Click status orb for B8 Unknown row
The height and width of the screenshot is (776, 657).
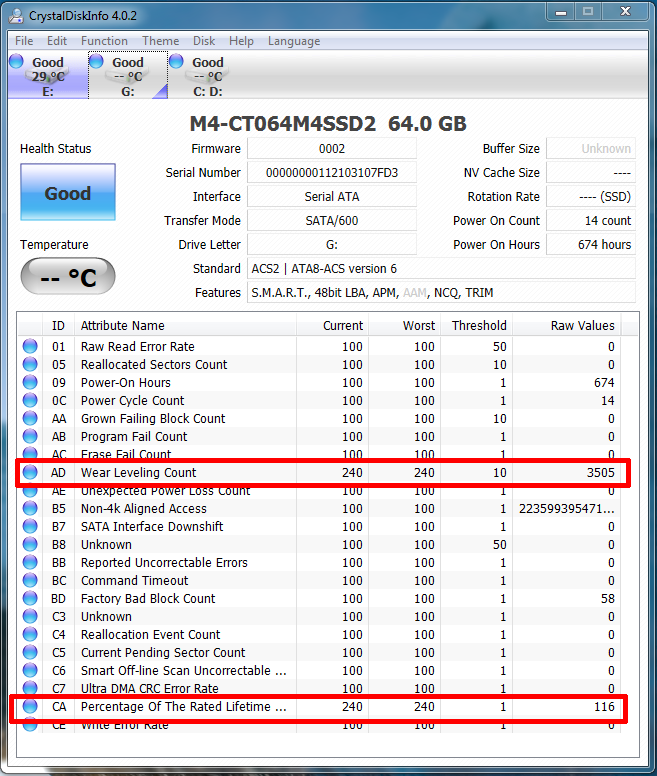30,544
